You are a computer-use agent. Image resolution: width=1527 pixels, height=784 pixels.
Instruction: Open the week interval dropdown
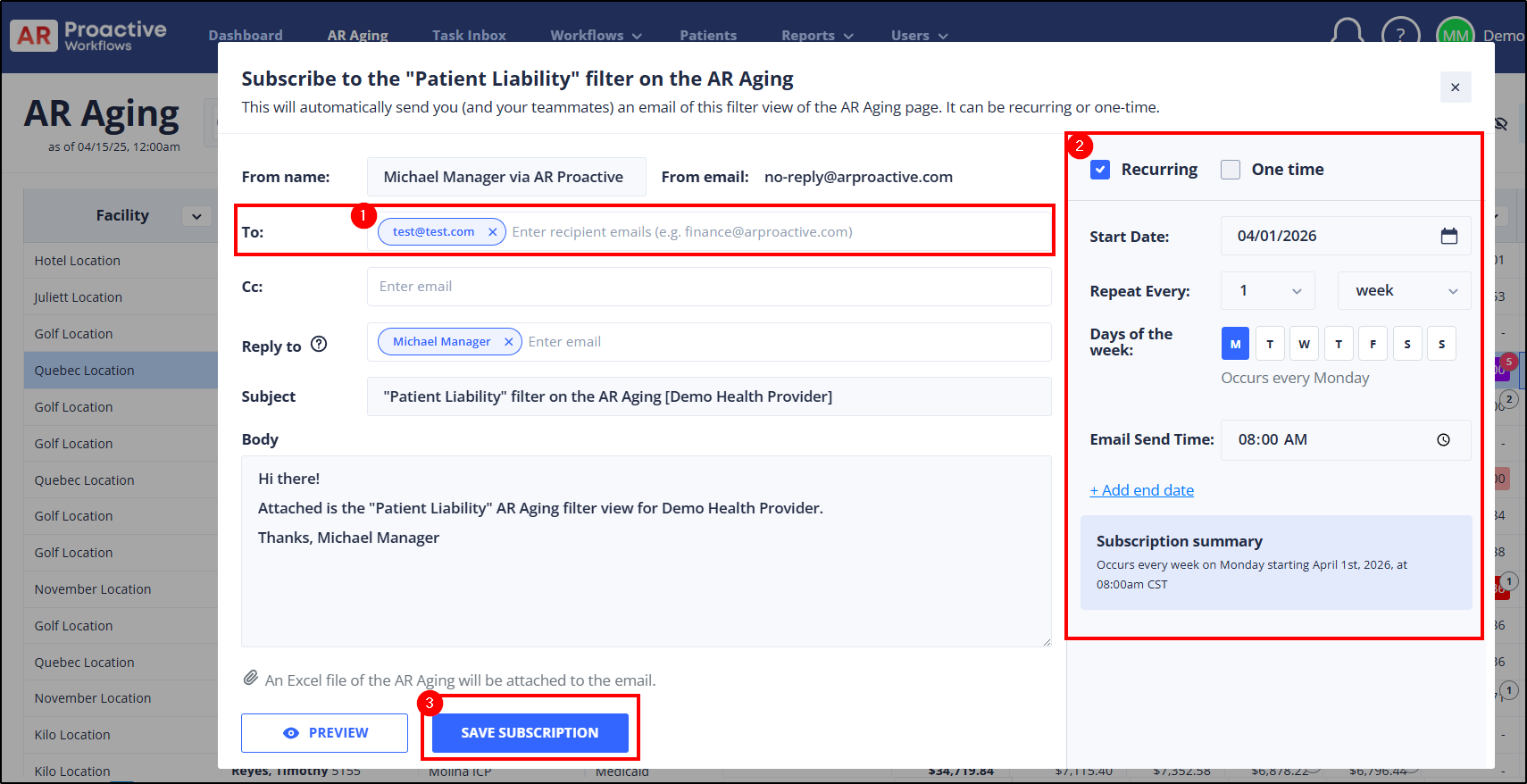click(1404, 291)
